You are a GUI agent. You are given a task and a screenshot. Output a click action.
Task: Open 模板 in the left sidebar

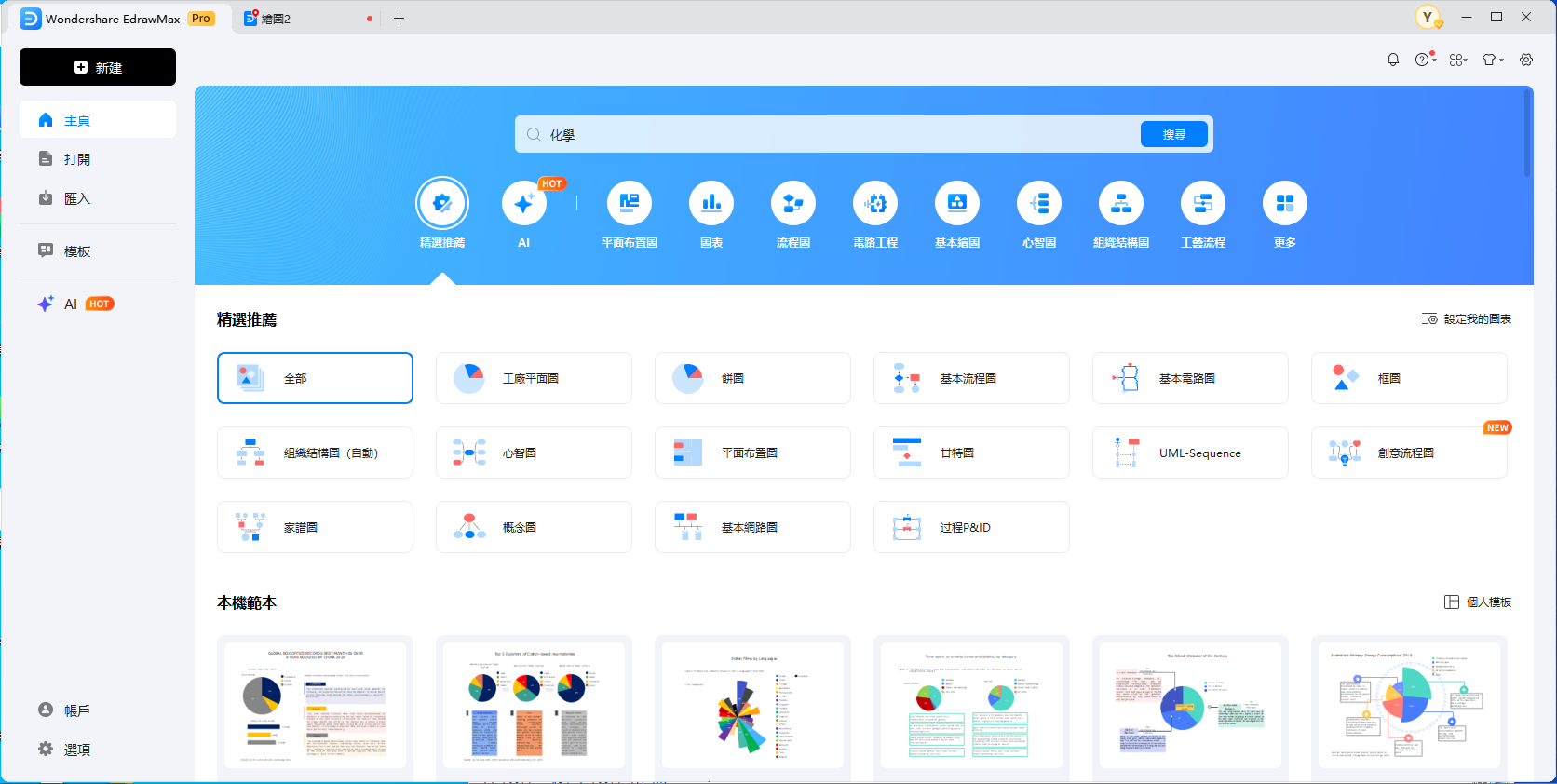(77, 251)
